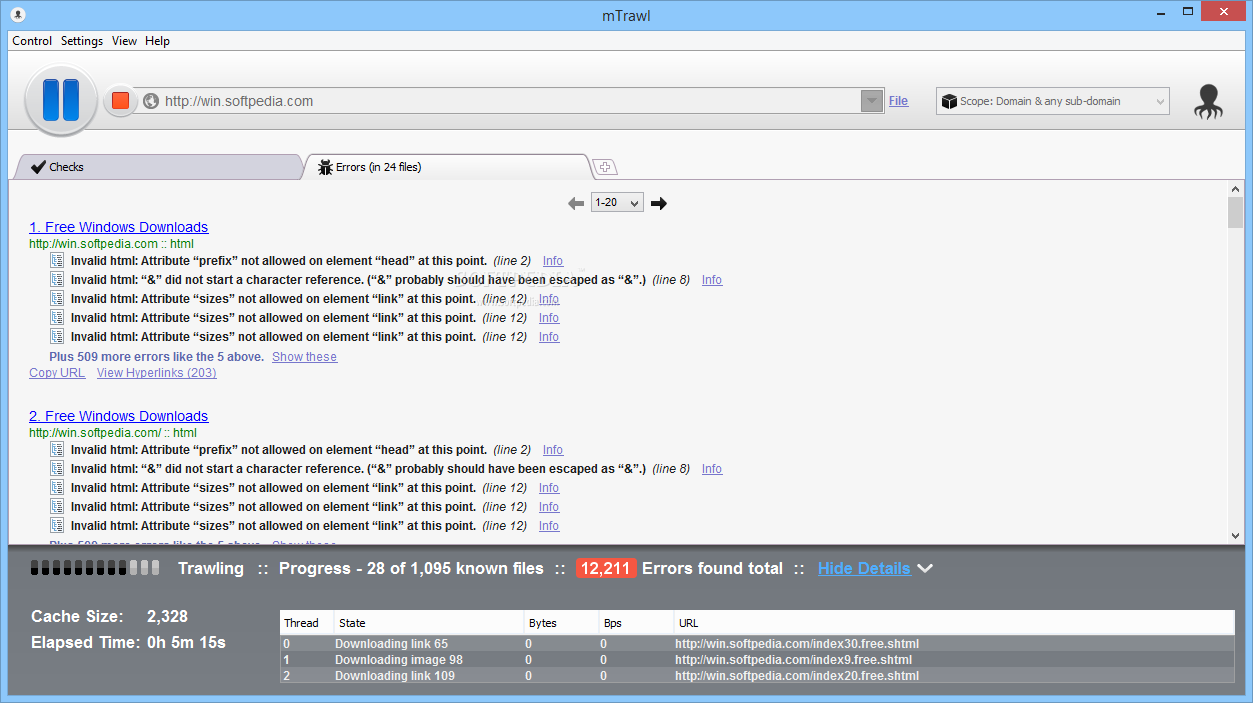
Task: Add a new tab with the plus button
Action: point(604,167)
